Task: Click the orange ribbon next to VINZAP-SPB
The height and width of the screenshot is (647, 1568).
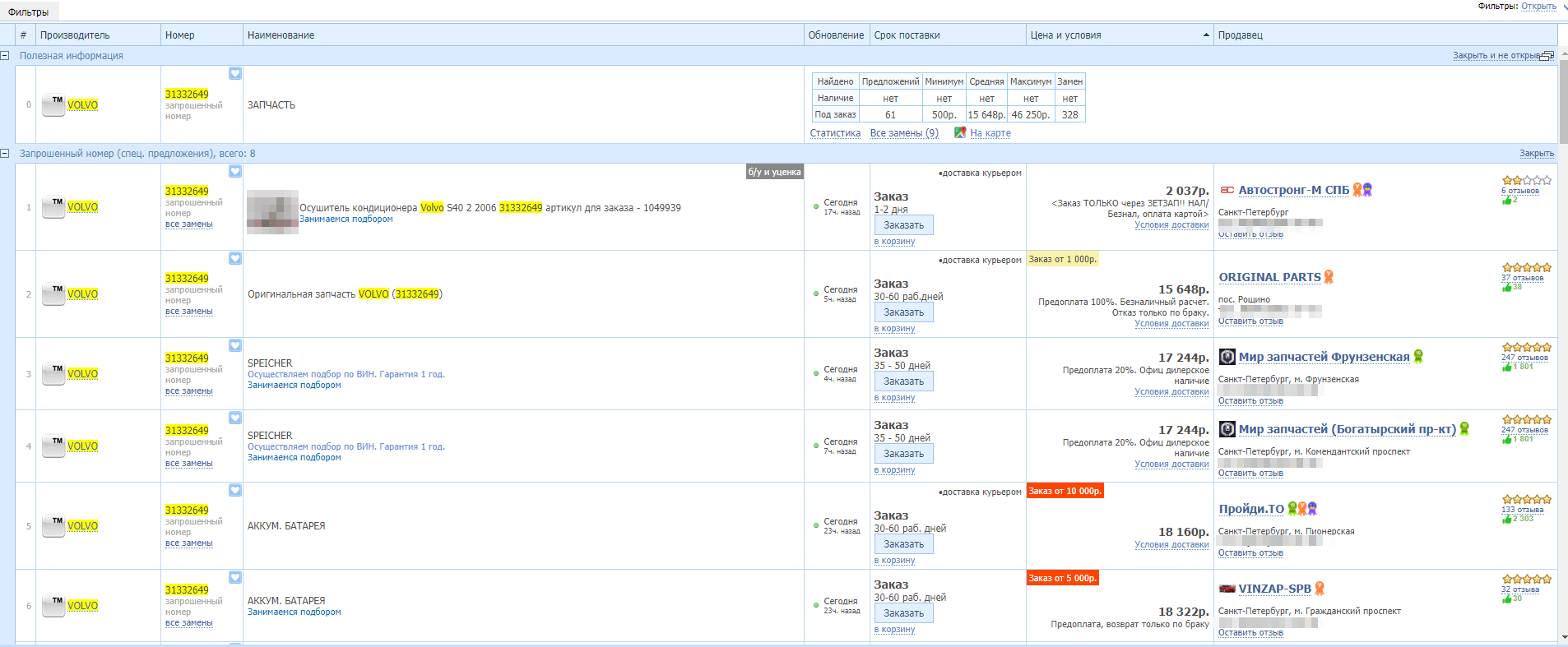Action: coord(1320,589)
